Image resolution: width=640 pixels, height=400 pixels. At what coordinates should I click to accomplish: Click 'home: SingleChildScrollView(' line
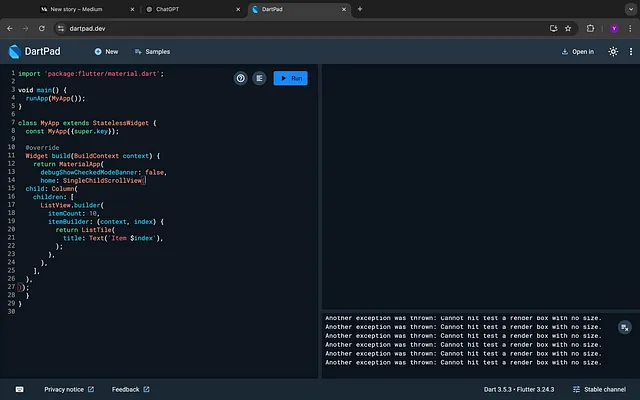click(x=93, y=180)
